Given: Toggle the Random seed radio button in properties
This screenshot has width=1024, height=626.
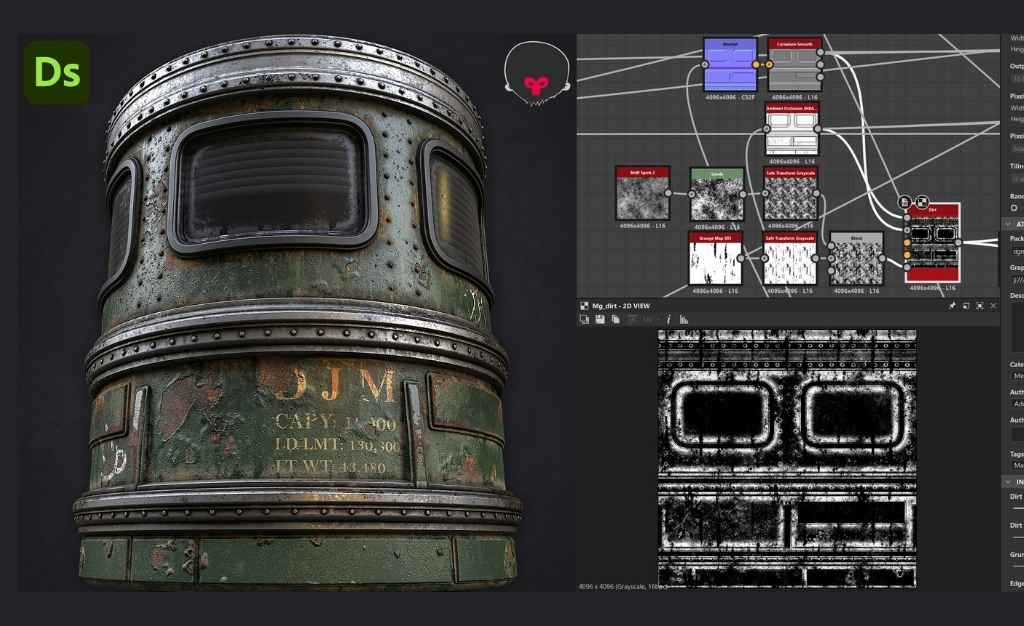Looking at the screenshot, I should pos(1014,208).
